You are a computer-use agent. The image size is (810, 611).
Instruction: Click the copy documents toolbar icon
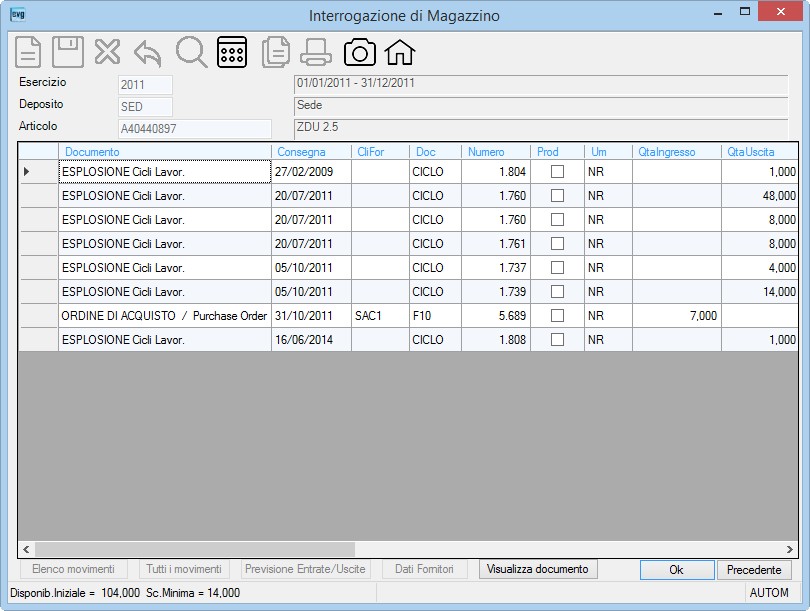(x=275, y=52)
